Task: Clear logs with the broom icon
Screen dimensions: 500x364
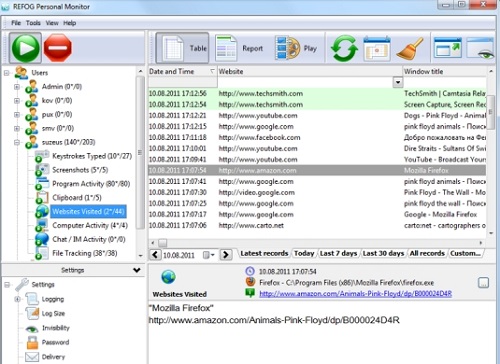Action: coord(410,49)
